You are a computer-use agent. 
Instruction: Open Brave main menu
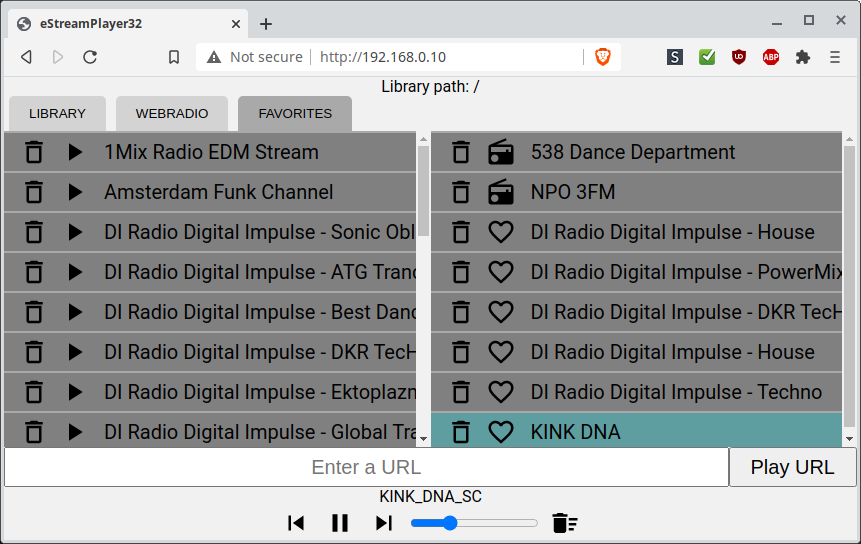tap(835, 57)
